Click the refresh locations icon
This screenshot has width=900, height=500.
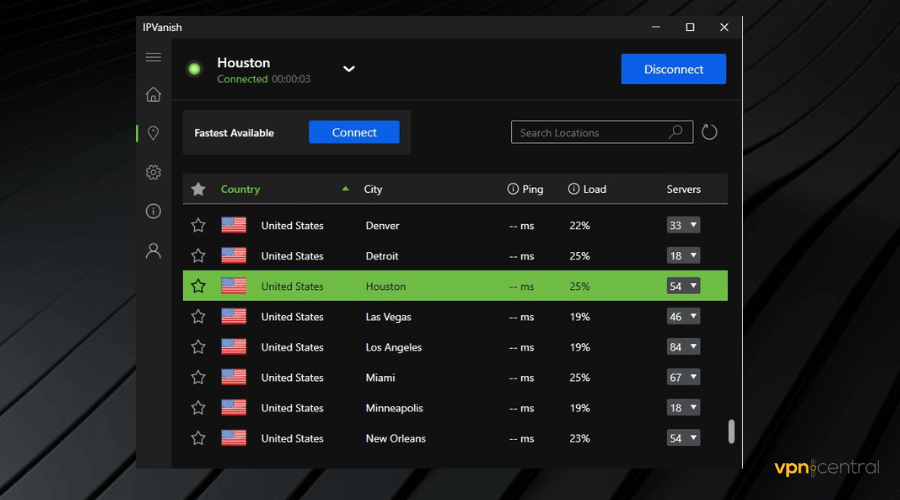tap(709, 132)
